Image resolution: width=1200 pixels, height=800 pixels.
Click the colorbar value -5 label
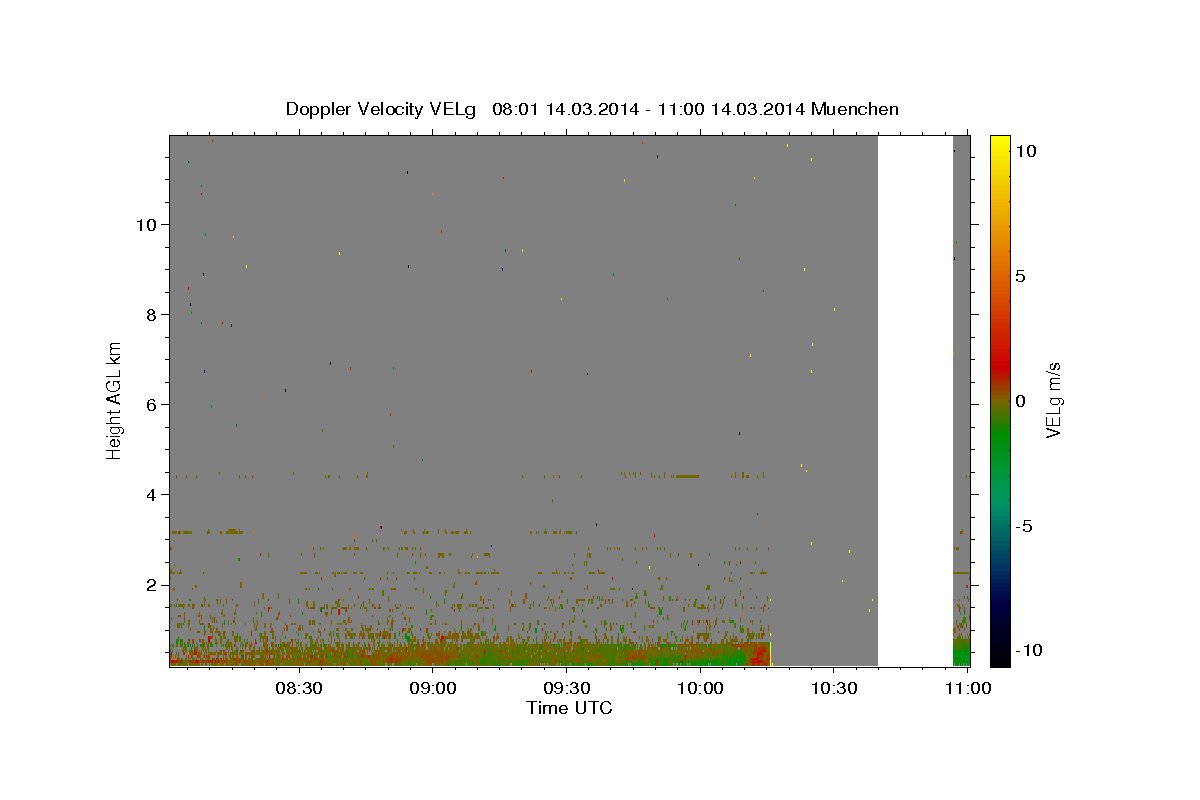tap(1025, 526)
